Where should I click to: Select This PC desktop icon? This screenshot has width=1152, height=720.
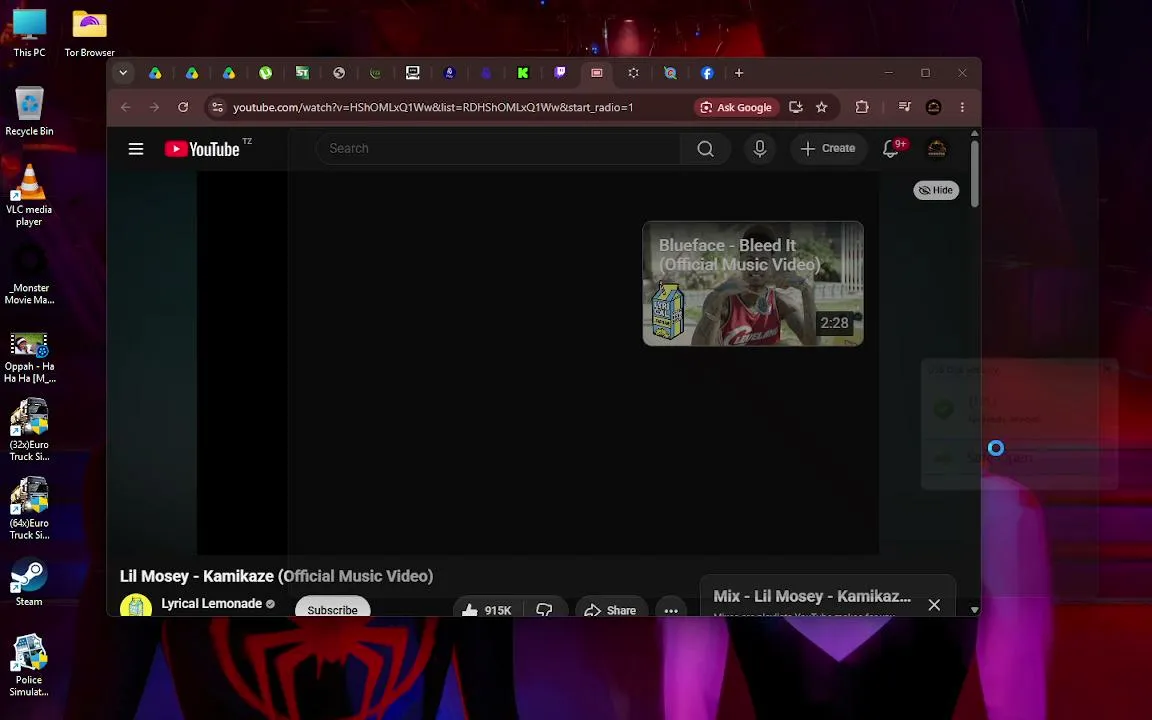coord(29,34)
